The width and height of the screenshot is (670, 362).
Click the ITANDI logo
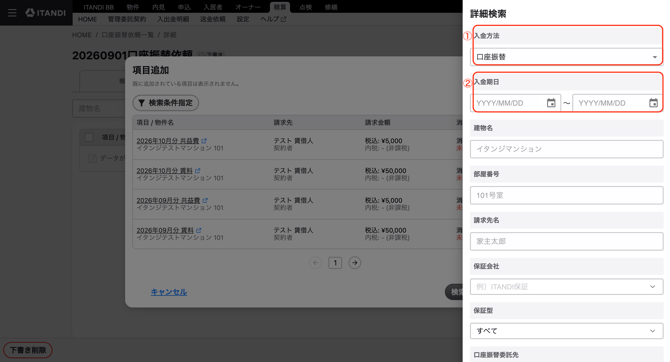pyautogui.click(x=45, y=13)
